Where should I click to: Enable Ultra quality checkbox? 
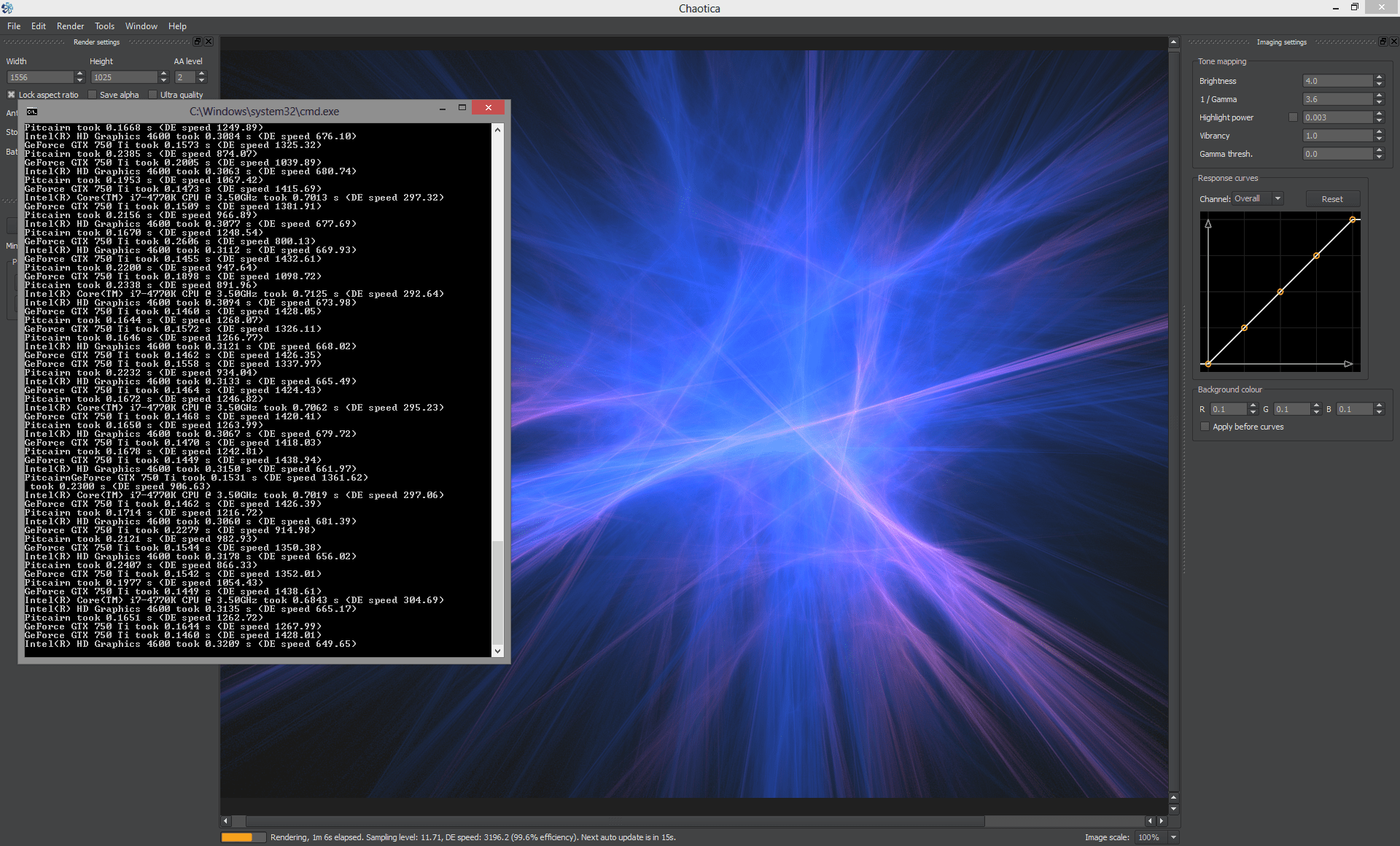(153, 95)
